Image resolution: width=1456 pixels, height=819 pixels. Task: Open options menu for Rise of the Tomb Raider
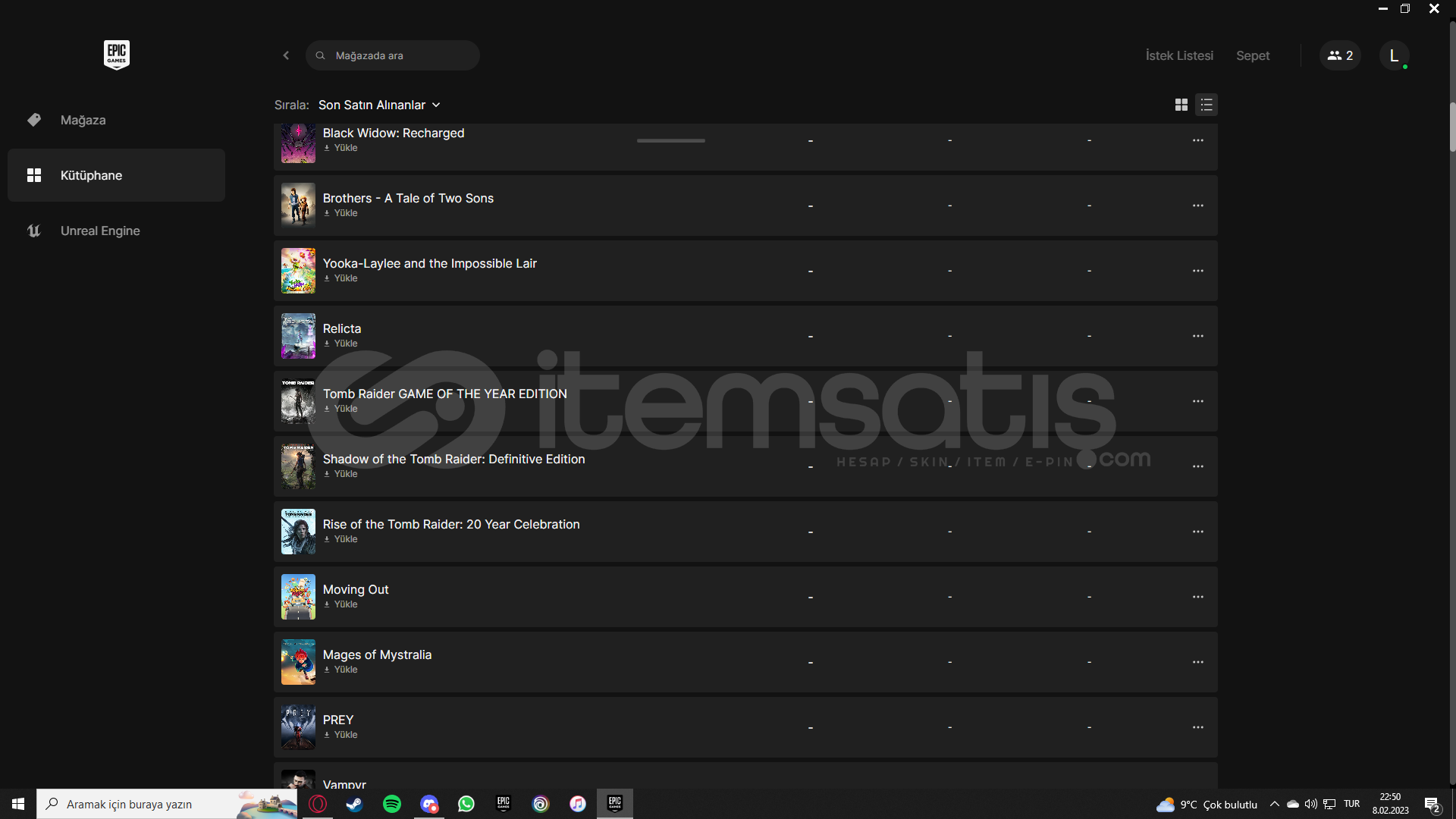1198,532
